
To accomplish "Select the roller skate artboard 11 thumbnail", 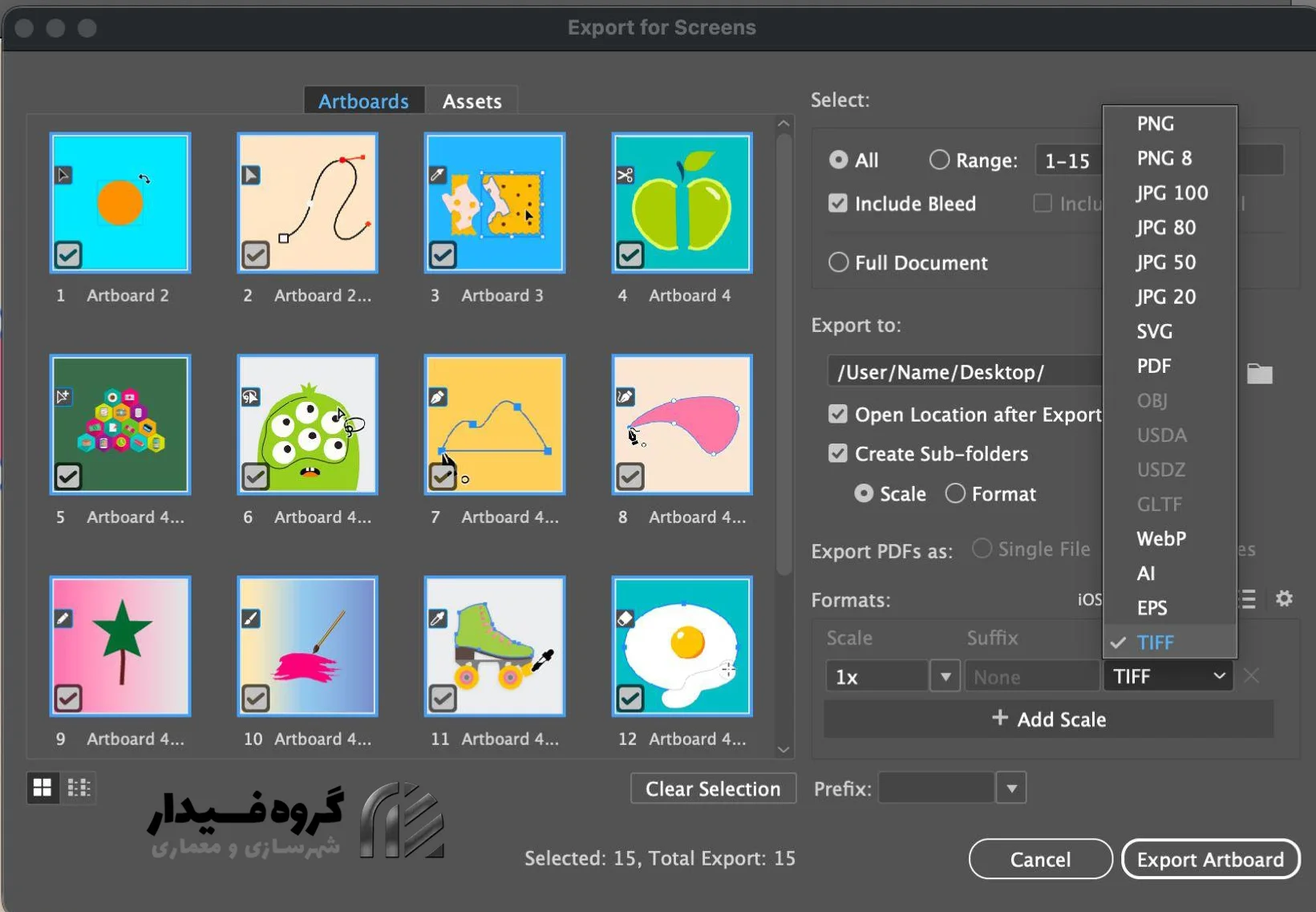I will pos(495,646).
